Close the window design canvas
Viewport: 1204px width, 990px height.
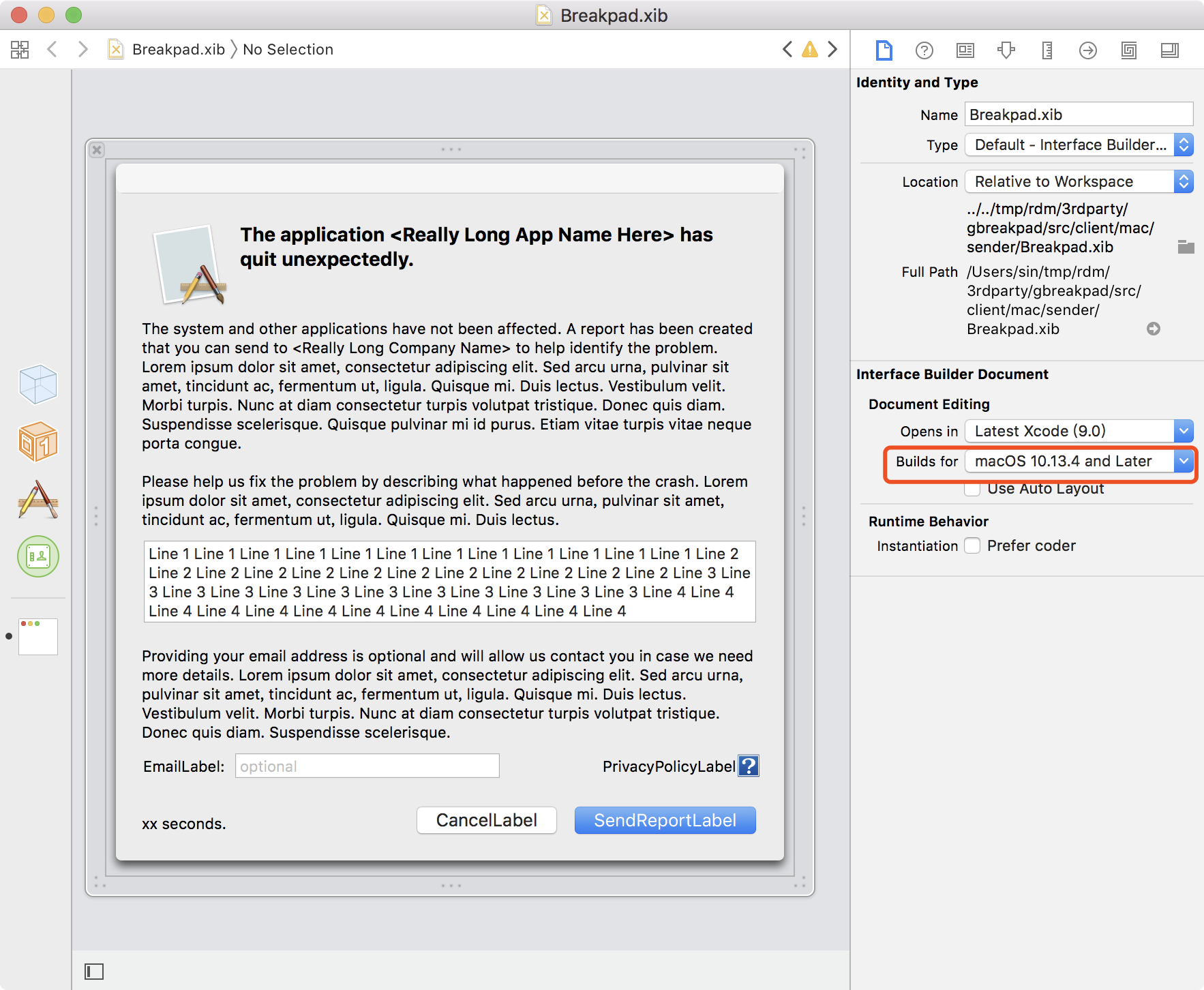(97, 150)
